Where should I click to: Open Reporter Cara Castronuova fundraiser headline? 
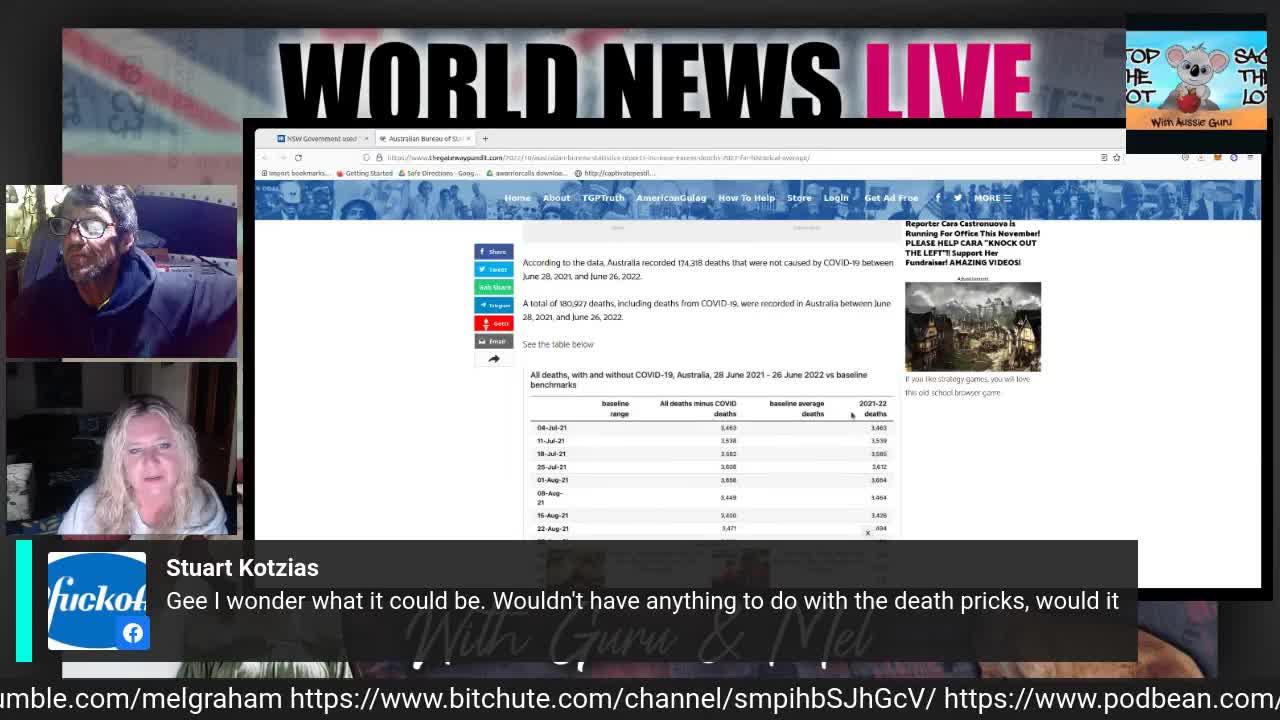(x=972, y=243)
